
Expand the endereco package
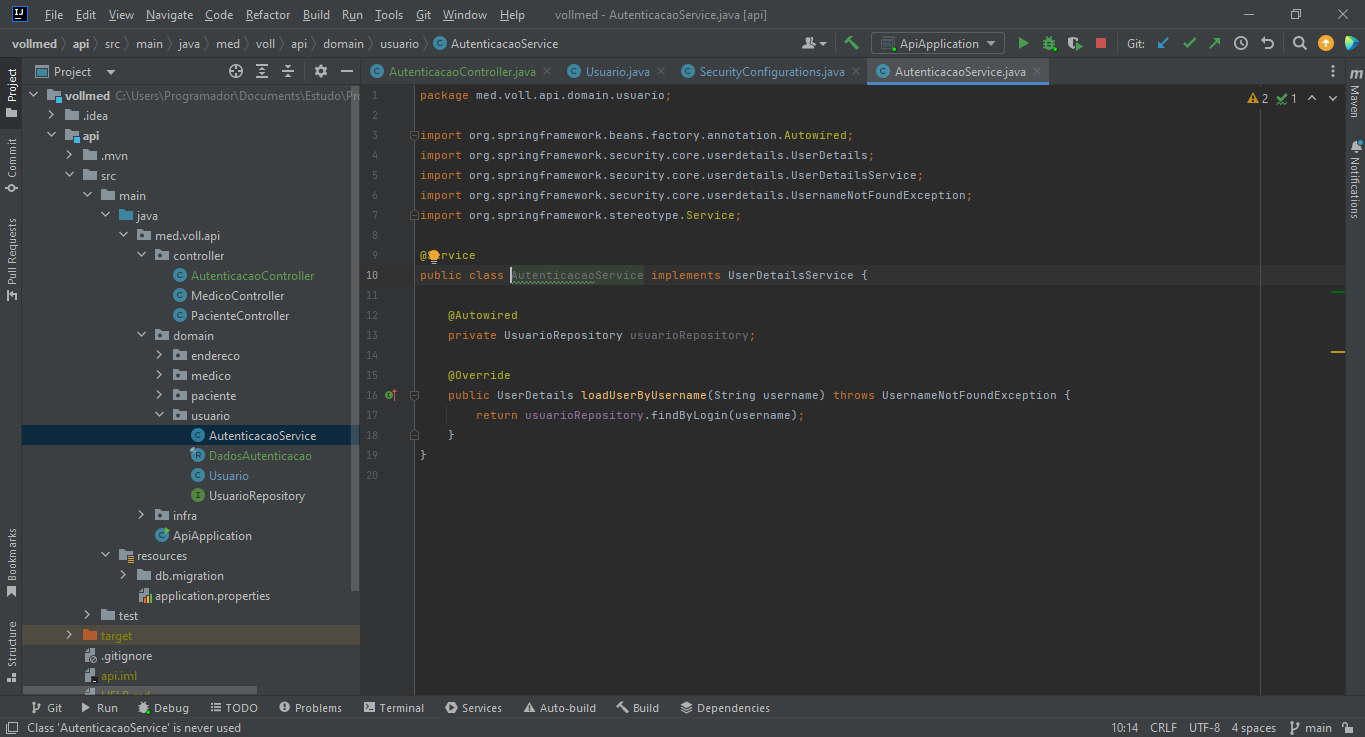pyautogui.click(x=159, y=356)
